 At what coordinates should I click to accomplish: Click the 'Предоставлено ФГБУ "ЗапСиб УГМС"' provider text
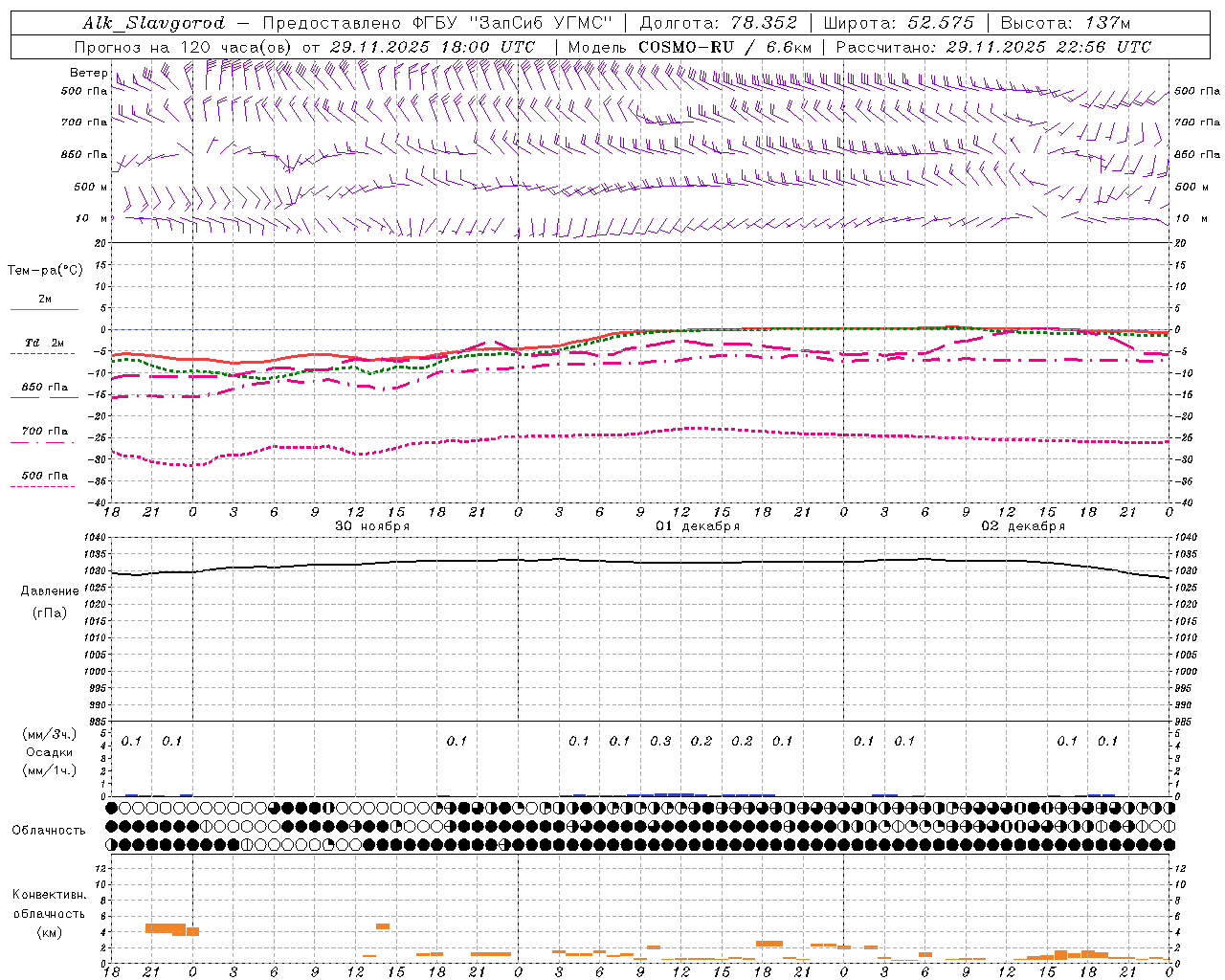click(437, 23)
